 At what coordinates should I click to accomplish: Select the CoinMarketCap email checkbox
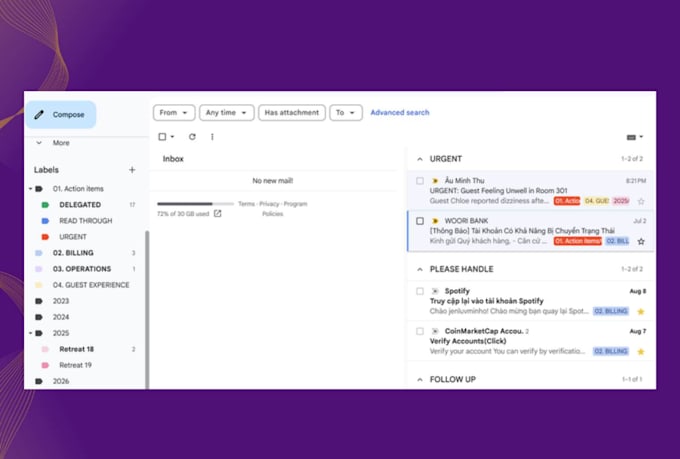tap(420, 331)
